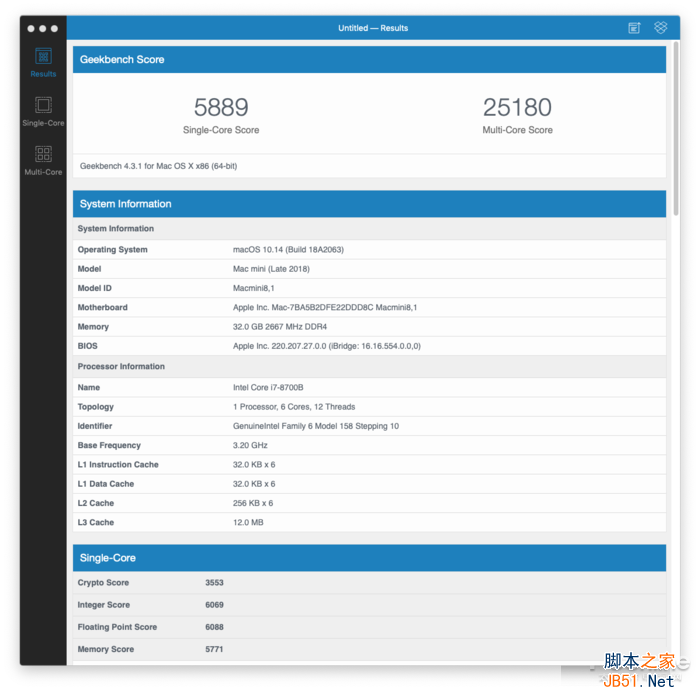Click the blue Single-Core section header

point(369,558)
